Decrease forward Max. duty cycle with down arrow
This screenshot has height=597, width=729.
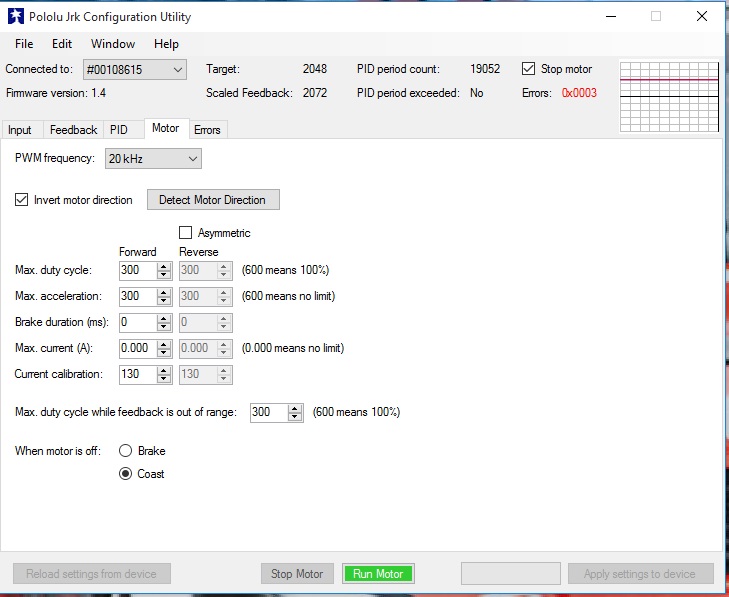[164, 275]
